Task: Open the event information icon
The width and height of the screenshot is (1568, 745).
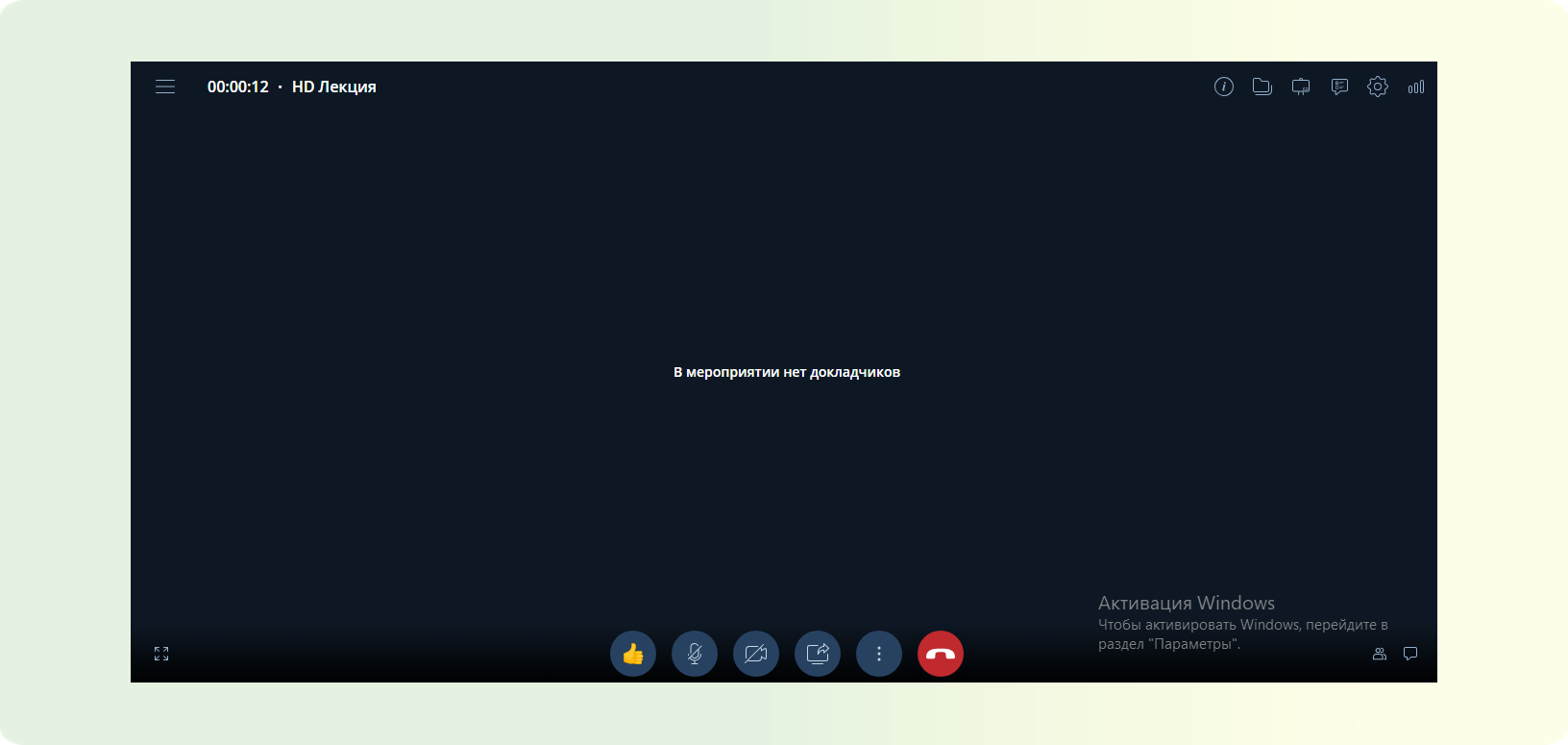Action: (1224, 87)
